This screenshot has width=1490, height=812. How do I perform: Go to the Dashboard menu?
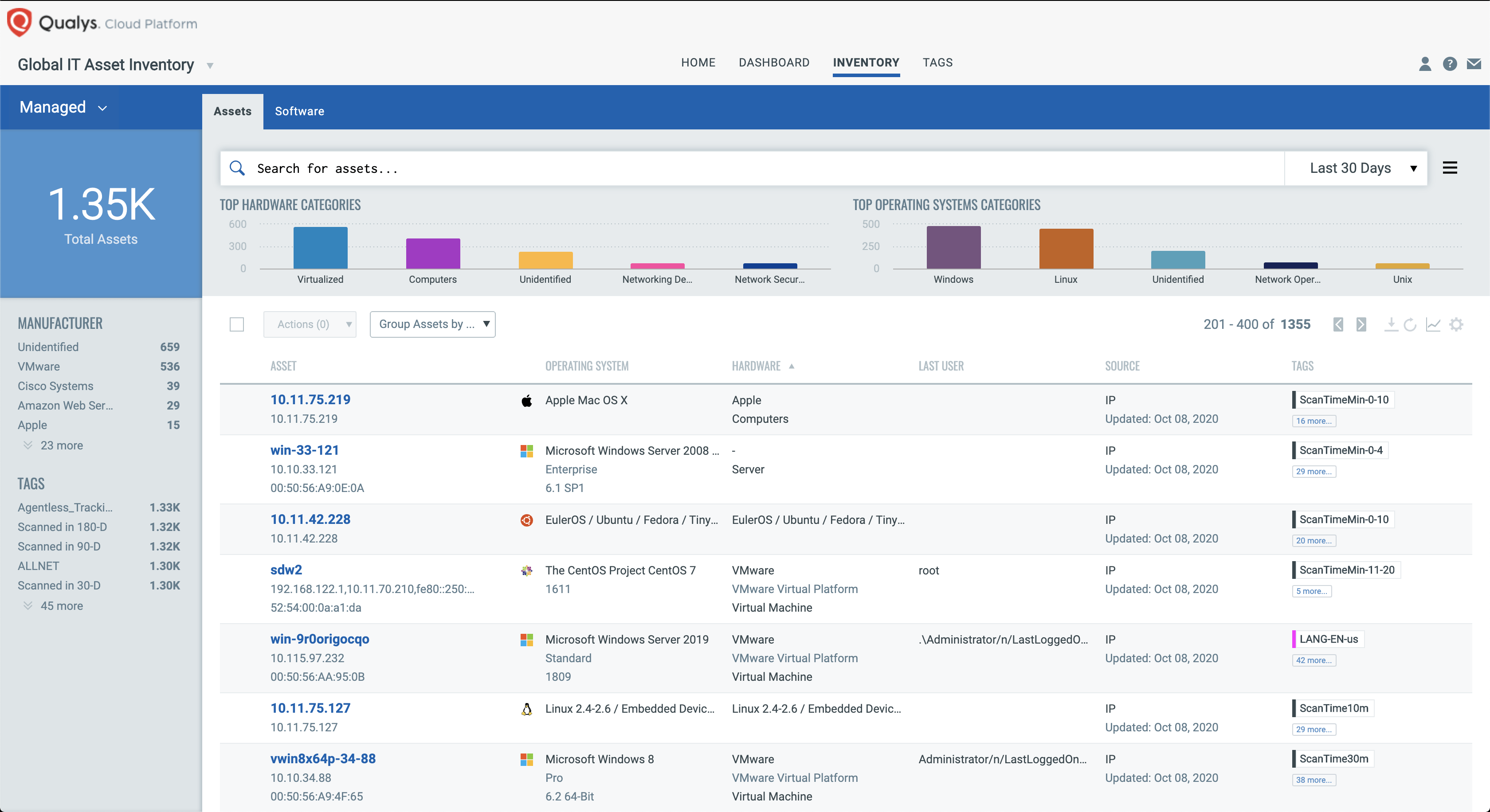click(x=774, y=62)
